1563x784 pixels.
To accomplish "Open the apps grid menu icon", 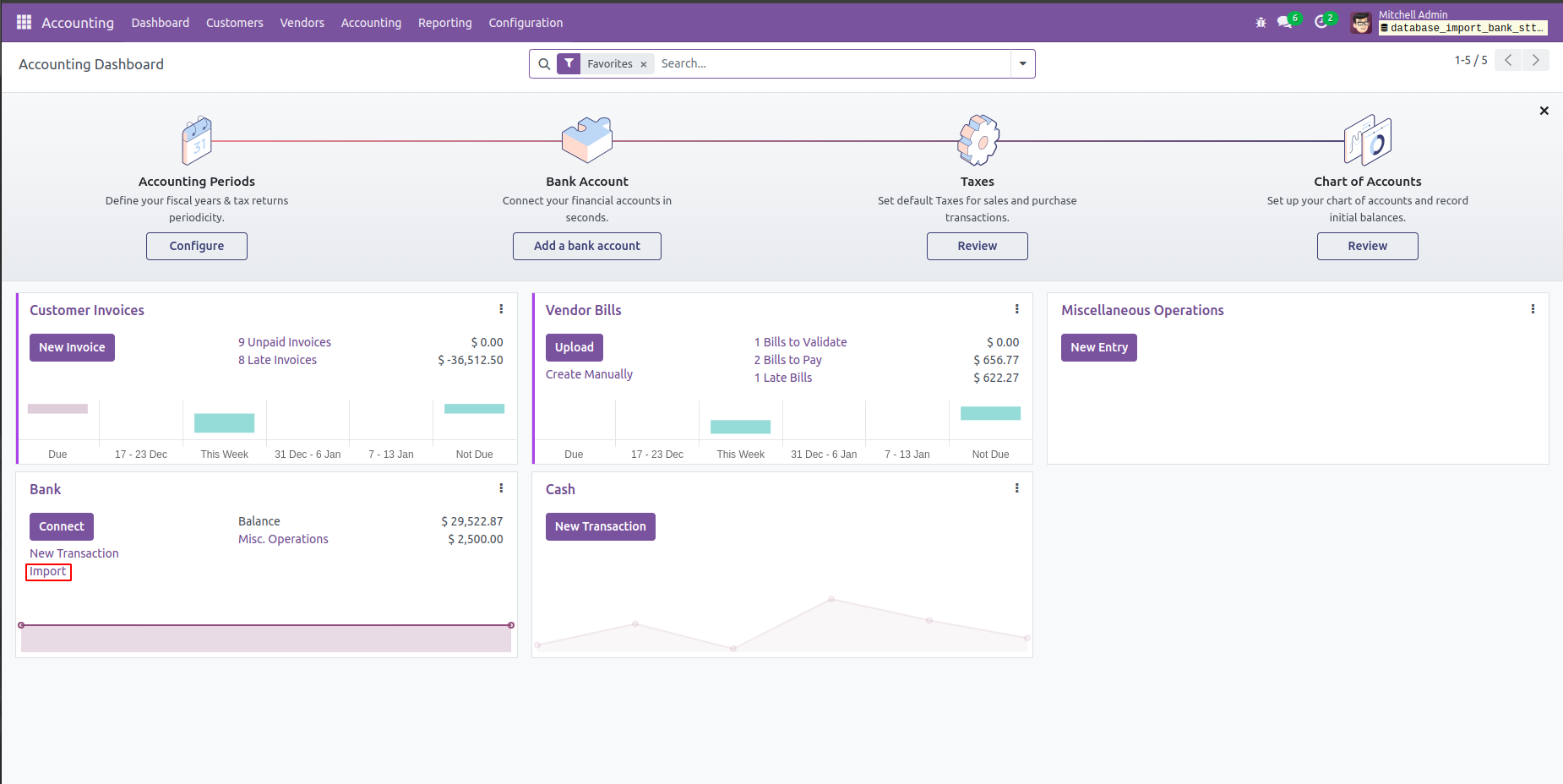I will pos(24,22).
